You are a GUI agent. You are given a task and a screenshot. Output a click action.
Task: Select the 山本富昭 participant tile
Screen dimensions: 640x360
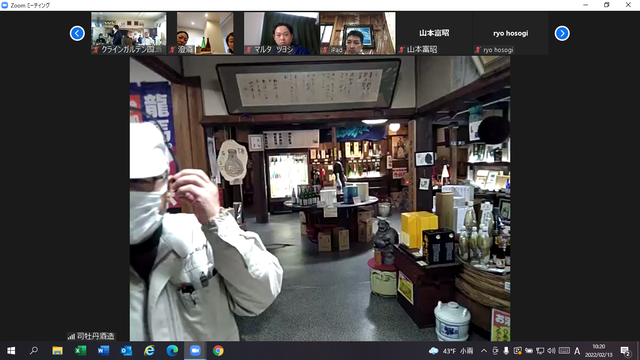click(434, 33)
